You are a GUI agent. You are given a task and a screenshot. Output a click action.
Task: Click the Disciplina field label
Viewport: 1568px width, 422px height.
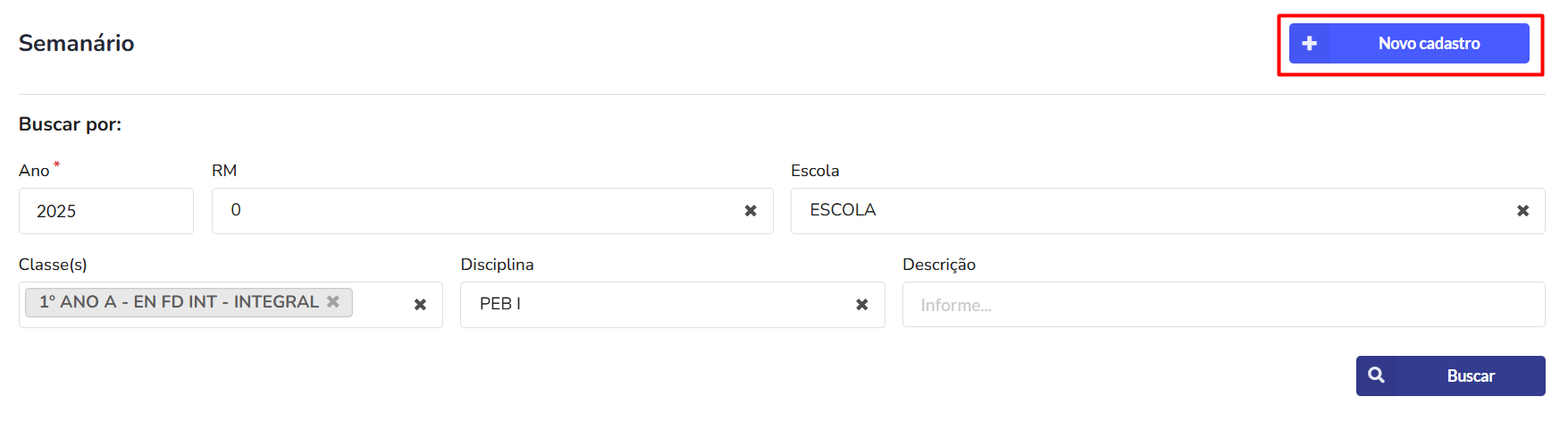point(497,265)
